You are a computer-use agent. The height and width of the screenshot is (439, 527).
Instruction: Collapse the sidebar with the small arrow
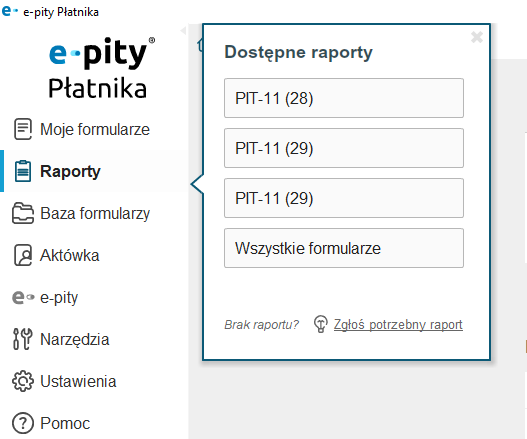click(x=183, y=31)
